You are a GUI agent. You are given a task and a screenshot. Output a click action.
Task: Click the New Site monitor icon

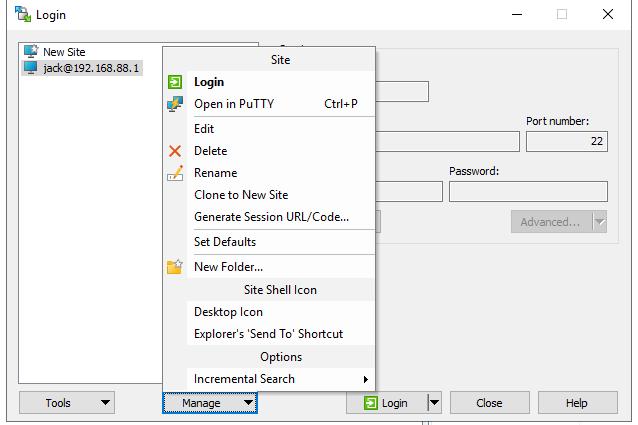[31, 51]
